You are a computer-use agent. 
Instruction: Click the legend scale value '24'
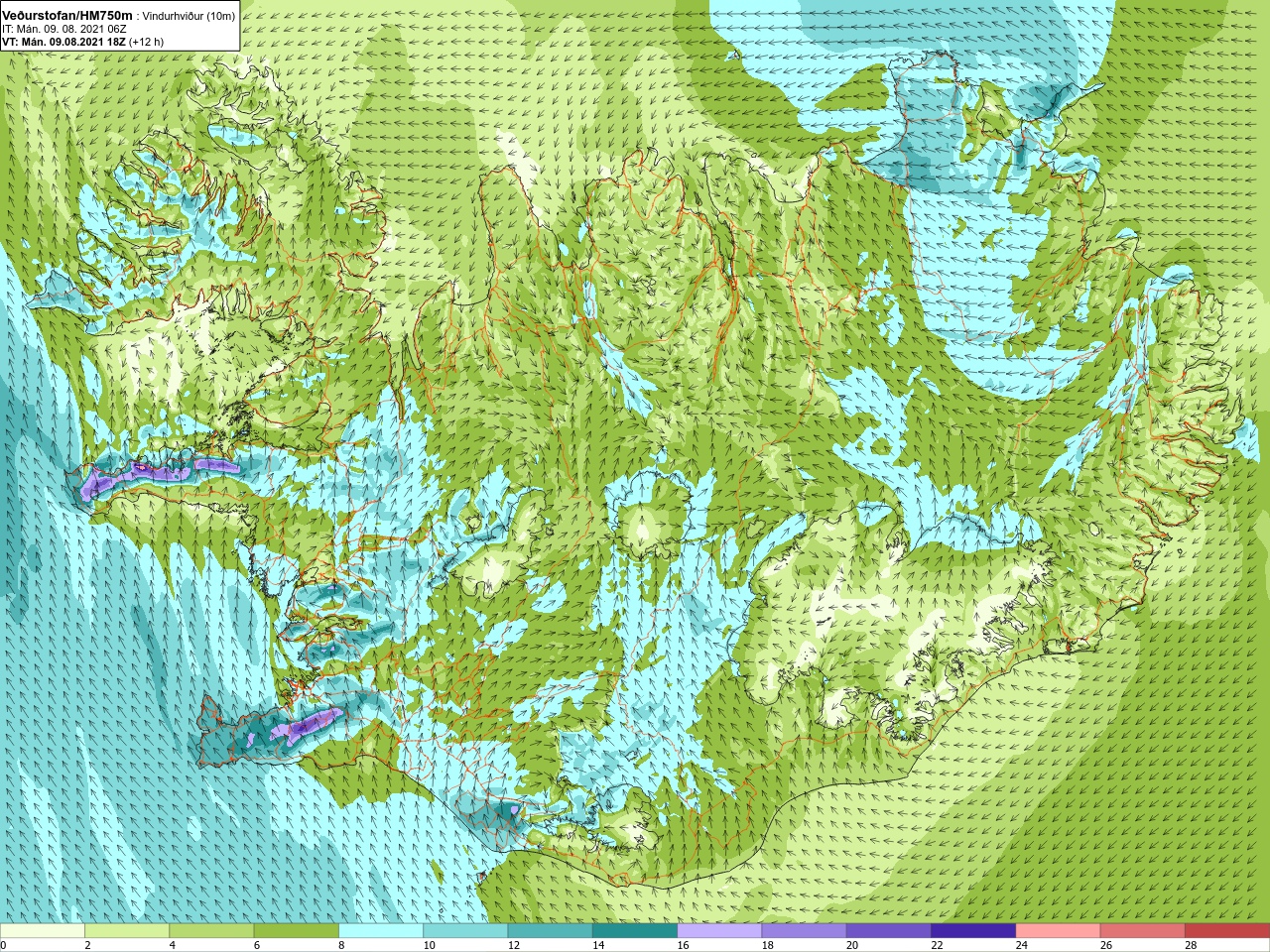click(x=1021, y=945)
